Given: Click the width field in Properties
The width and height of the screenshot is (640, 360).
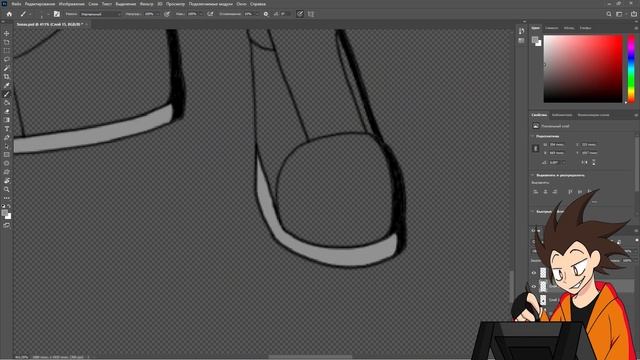Looking at the screenshot, I should coord(557,144).
